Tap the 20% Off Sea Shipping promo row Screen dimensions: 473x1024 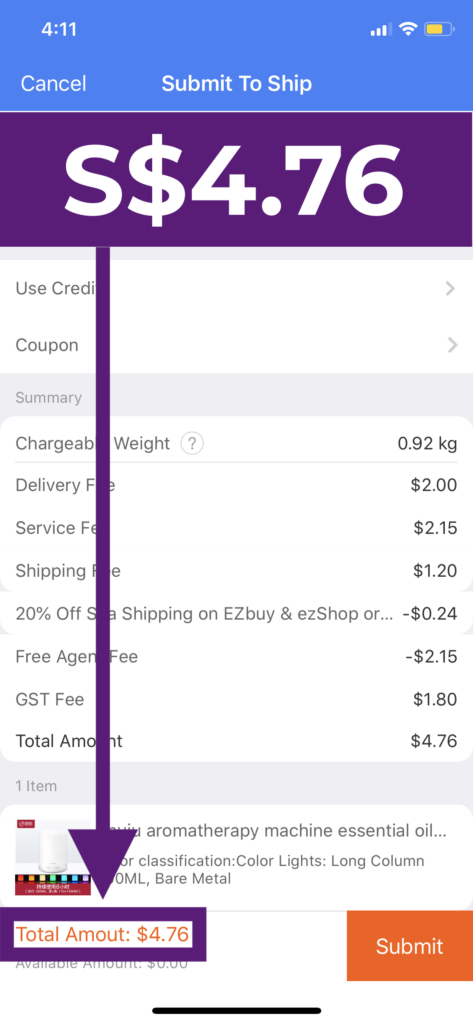click(x=236, y=614)
